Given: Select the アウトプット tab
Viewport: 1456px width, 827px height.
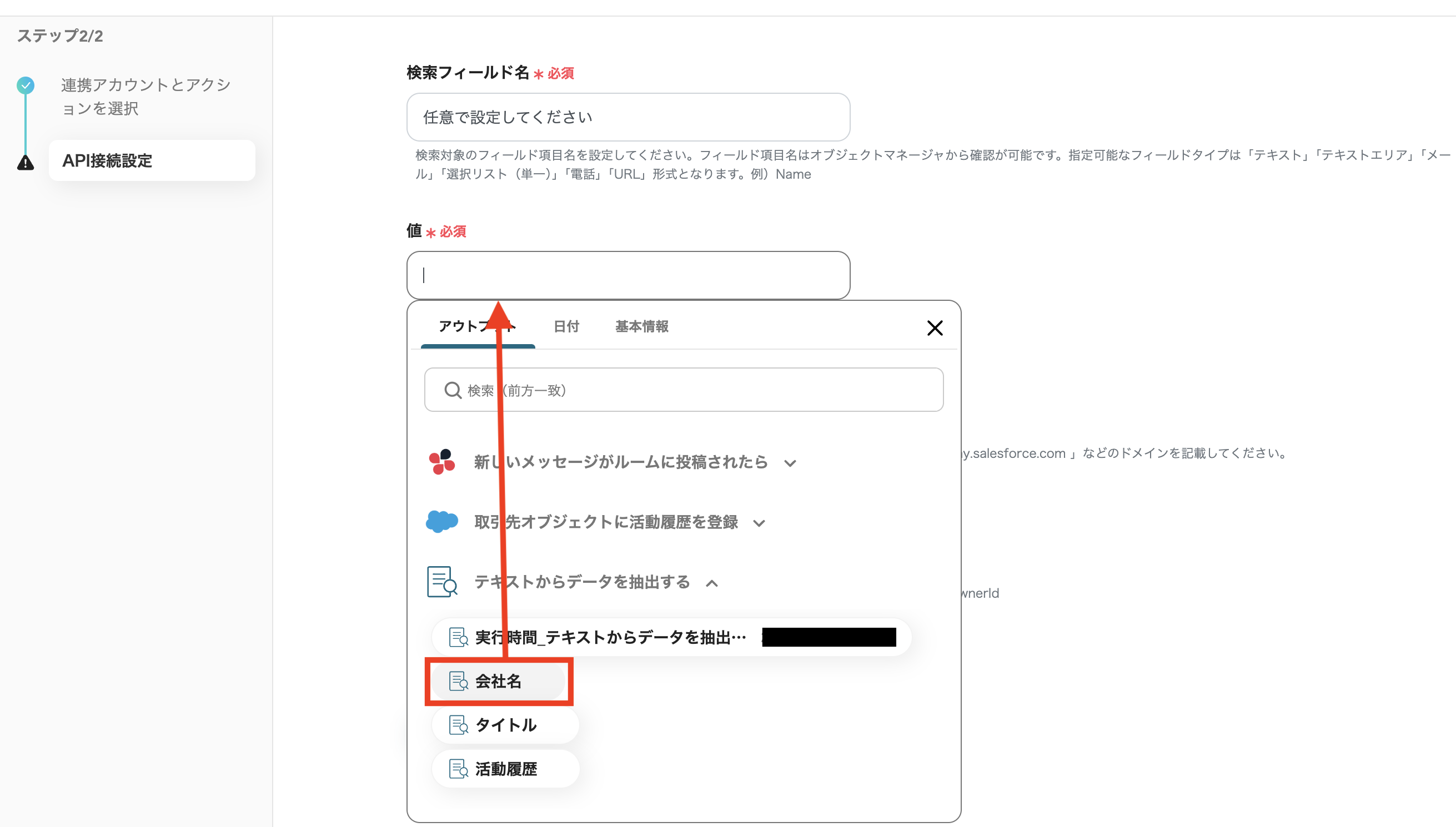Looking at the screenshot, I should (460, 326).
